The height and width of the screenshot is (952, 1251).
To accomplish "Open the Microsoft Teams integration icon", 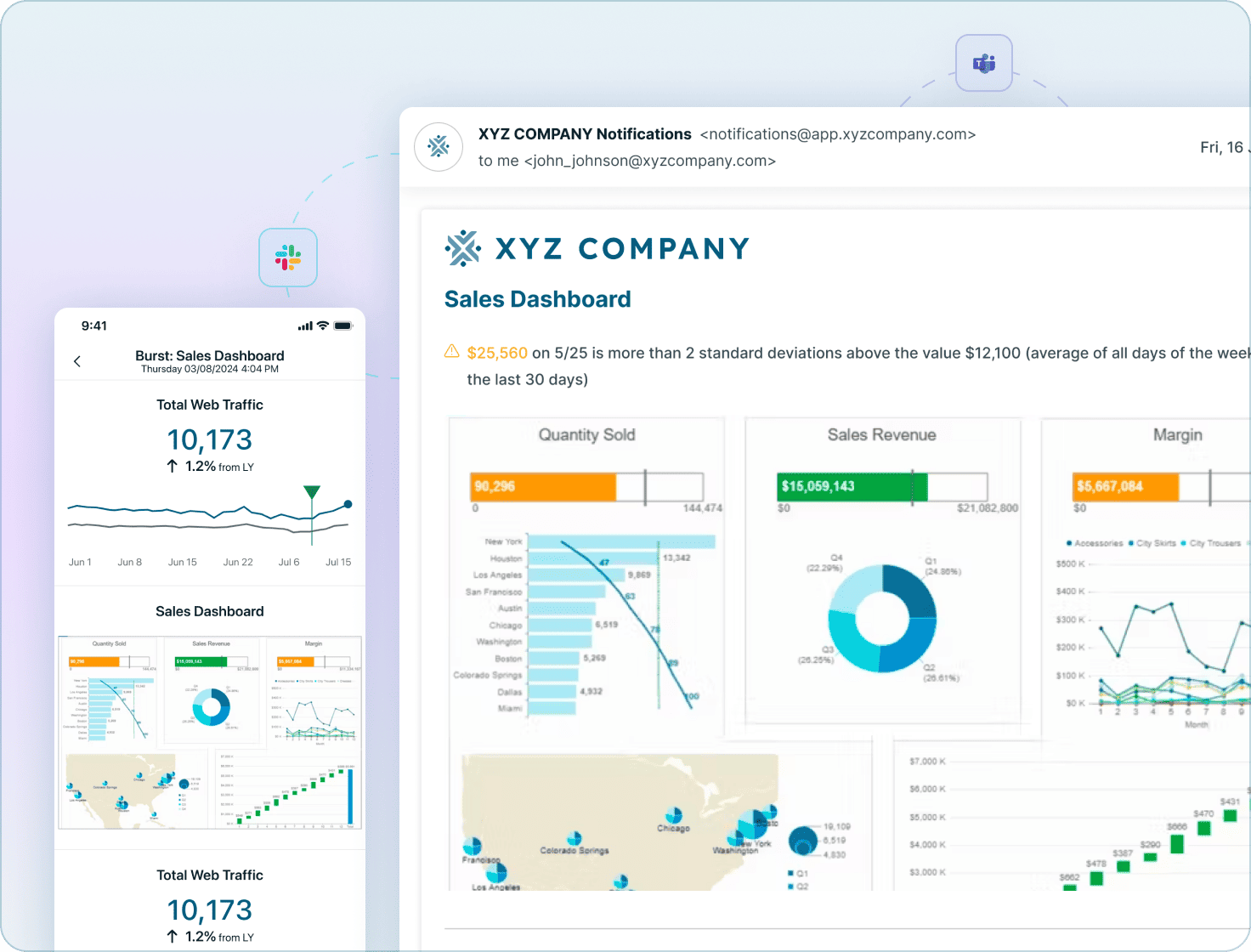I will tap(983, 63).
